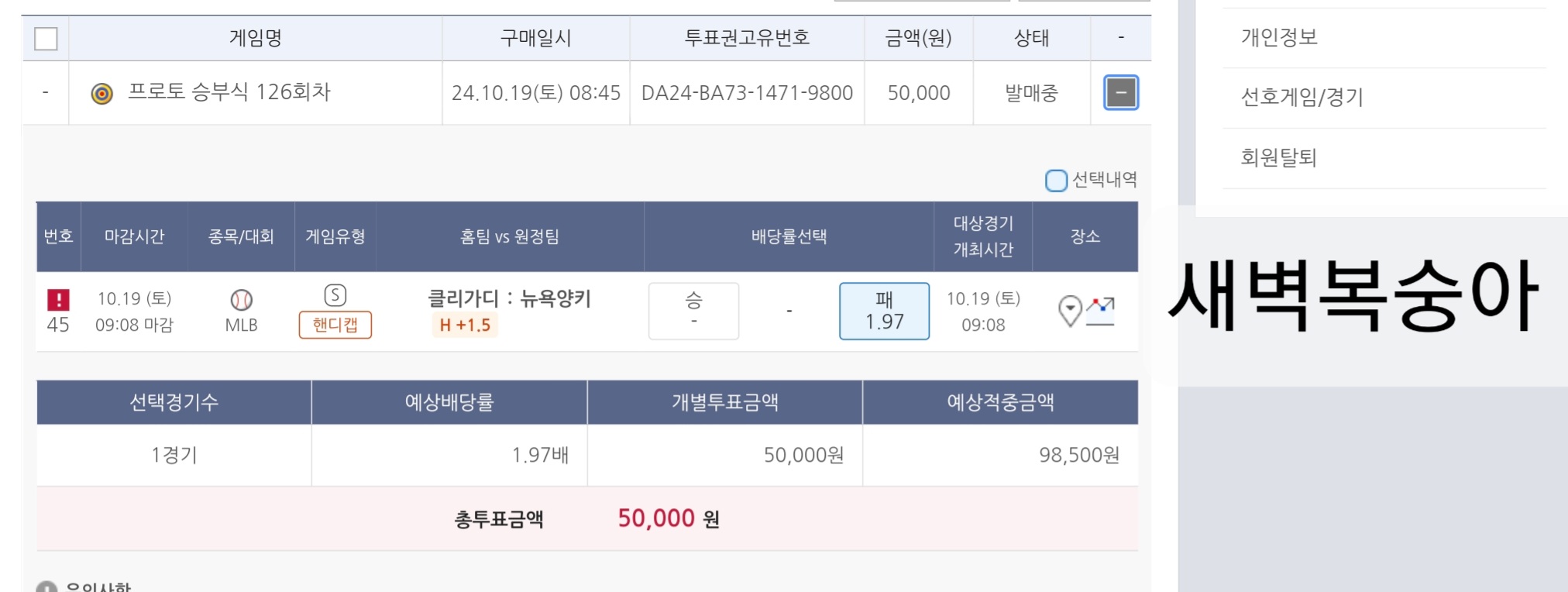Screen dimensions: 1568x592
Task: Open the 프로토 승부식 126회차 game link
Action: pyautogui.click(x=229, y=92)
